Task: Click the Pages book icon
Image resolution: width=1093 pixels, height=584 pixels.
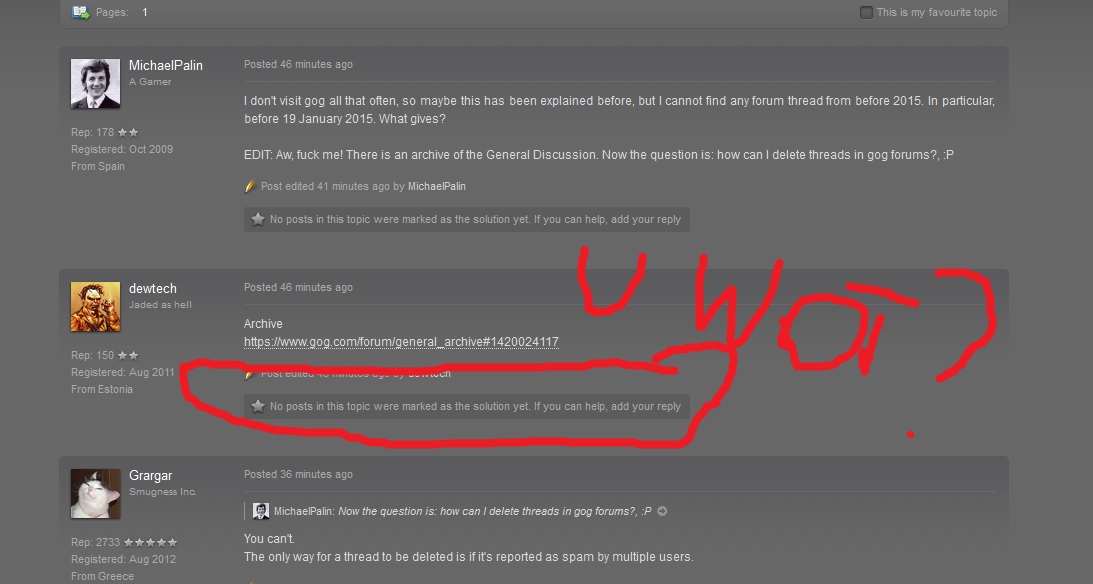Action: pos(81,12)
